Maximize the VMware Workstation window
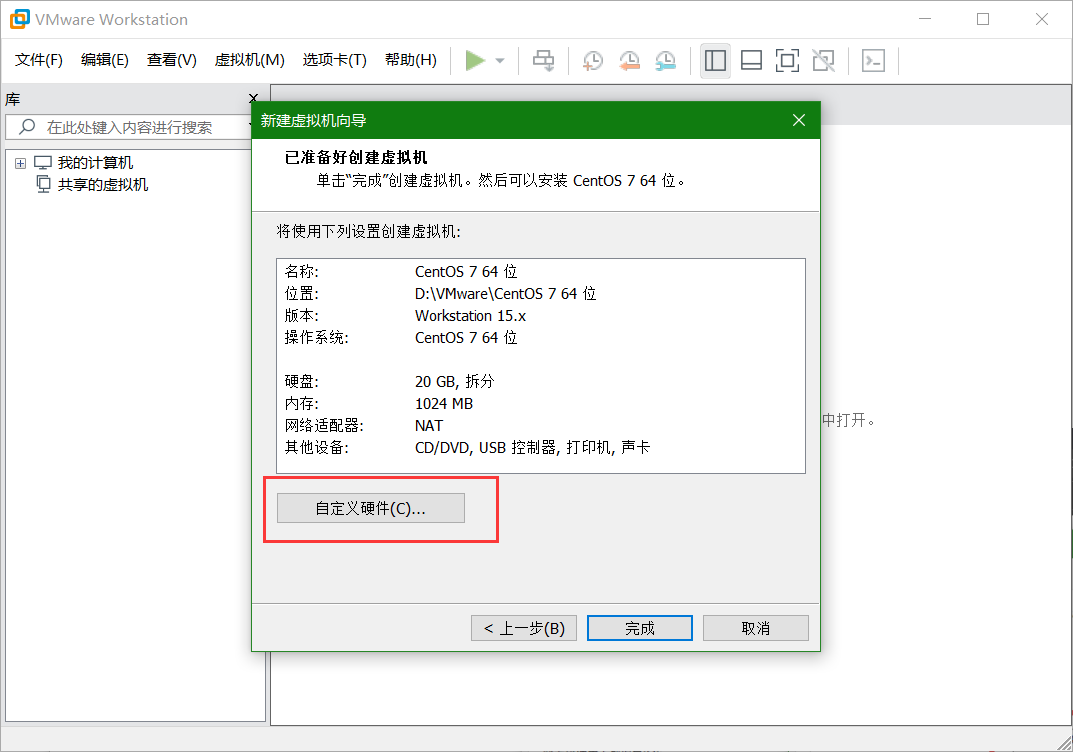 pos(983,19)
